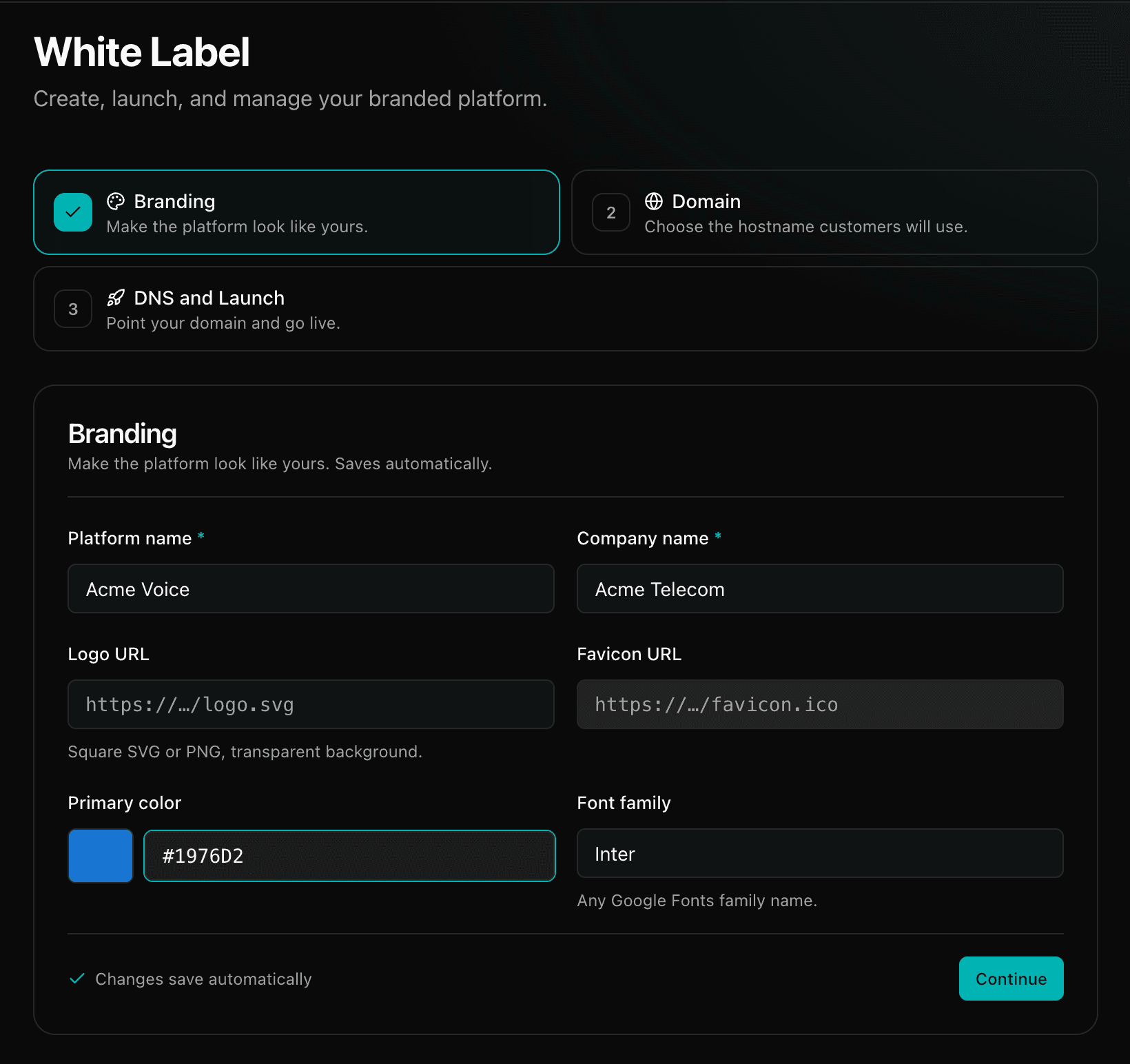
Task: Focus the Platform name field with Acme Voice
Action: [311, 589]
